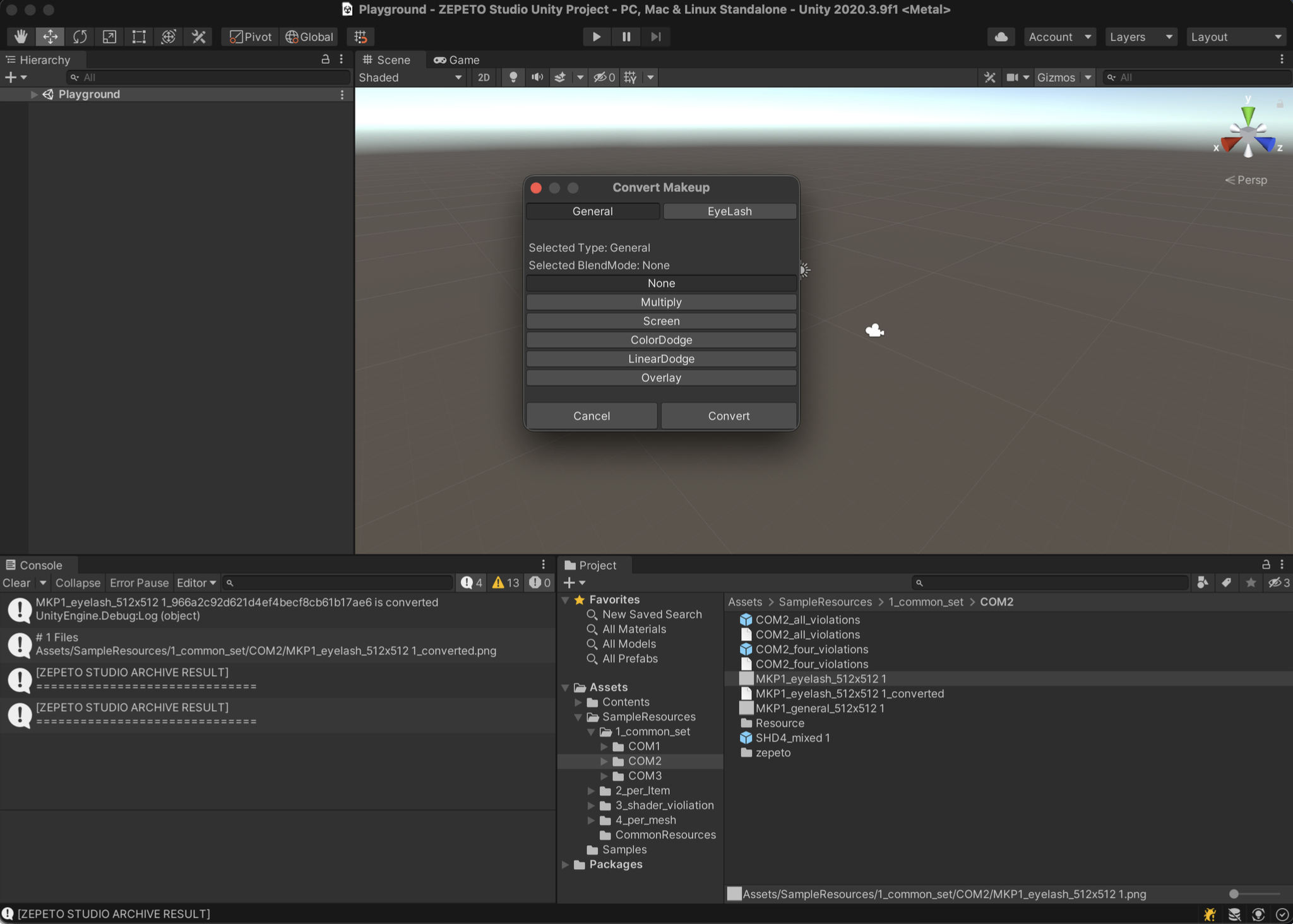
Task: Expand the 2_per_Item folder
Action: 591,790
